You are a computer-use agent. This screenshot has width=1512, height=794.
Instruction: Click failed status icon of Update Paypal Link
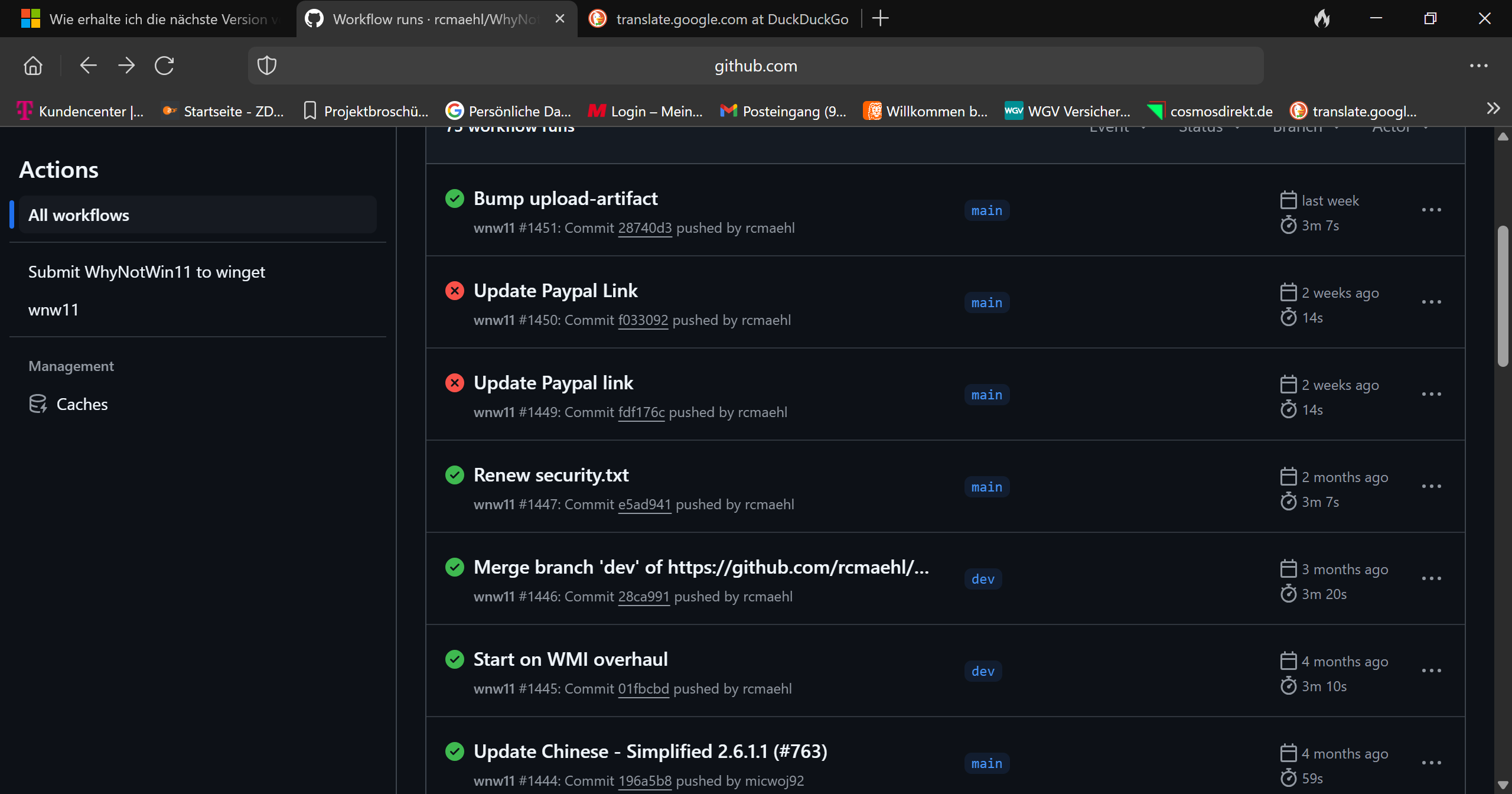point(455,291)
